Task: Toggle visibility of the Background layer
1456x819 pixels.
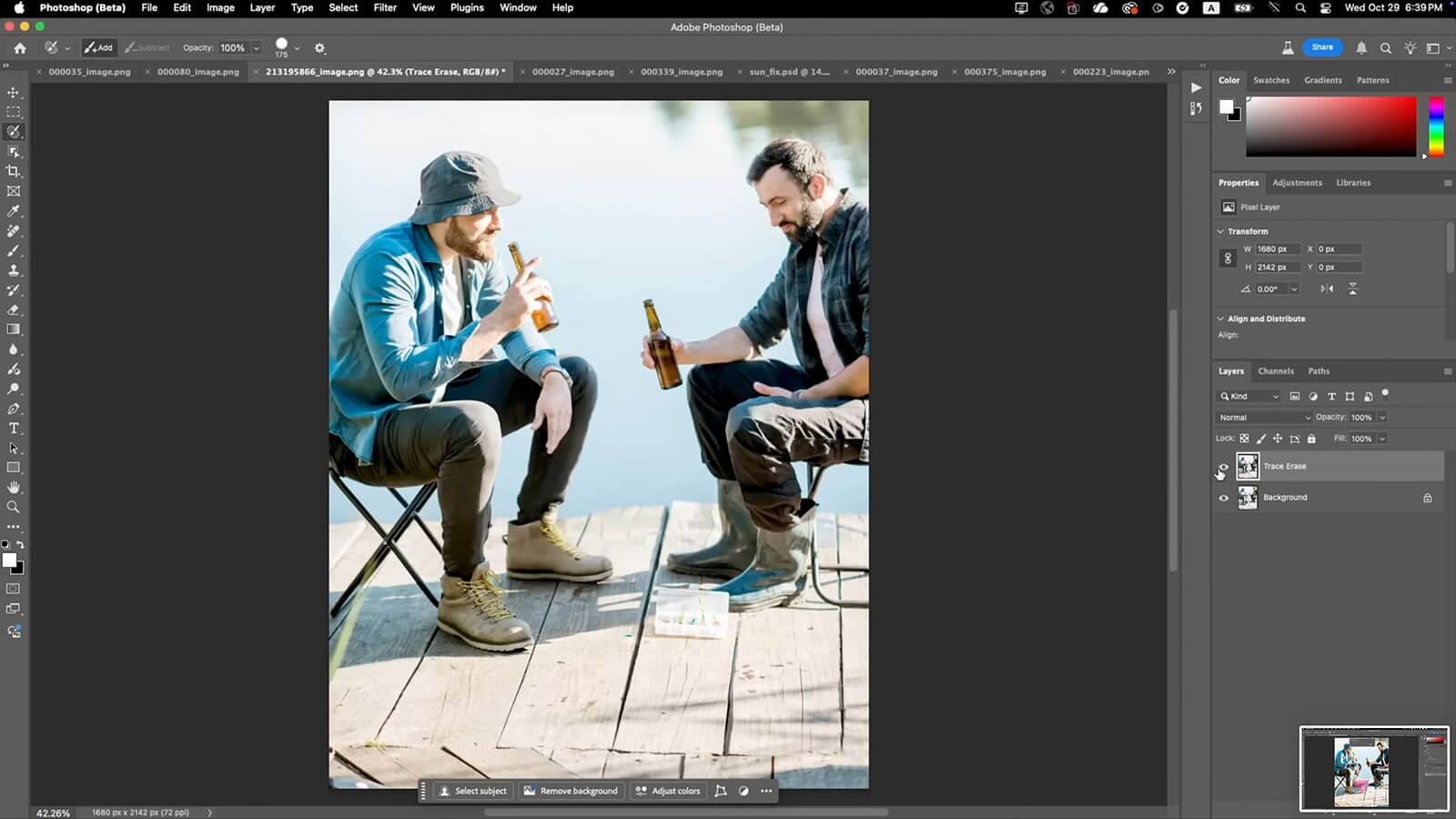Action: point(1224,498)
